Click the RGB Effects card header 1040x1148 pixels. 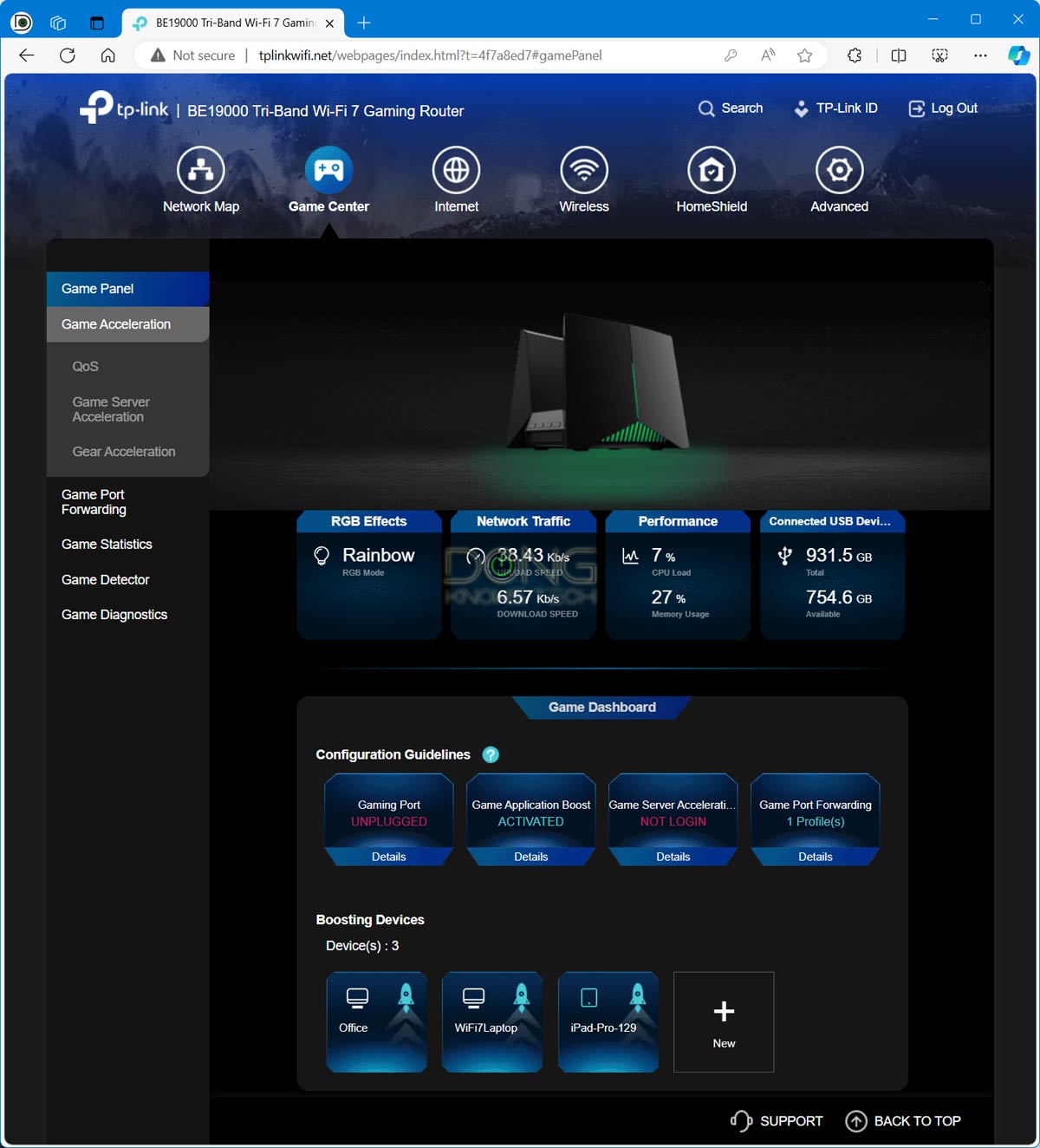coord(369,521)
